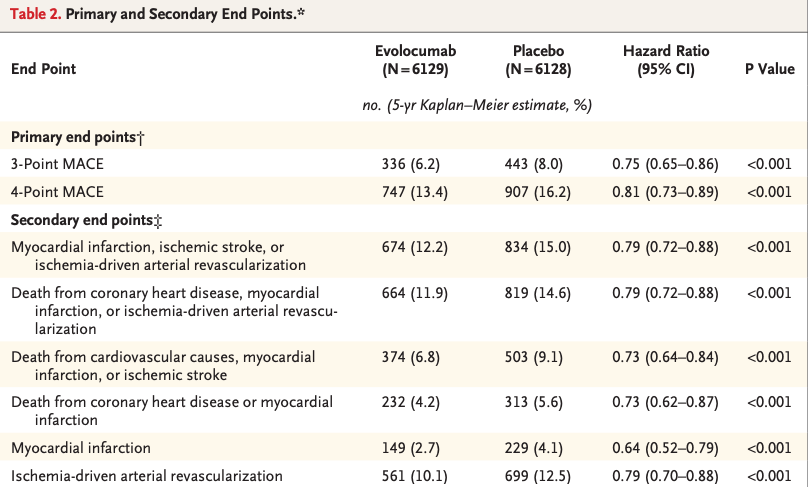Click the evolocumab value 336 (6.2)

pyautogui.click(x=411, y=163)
